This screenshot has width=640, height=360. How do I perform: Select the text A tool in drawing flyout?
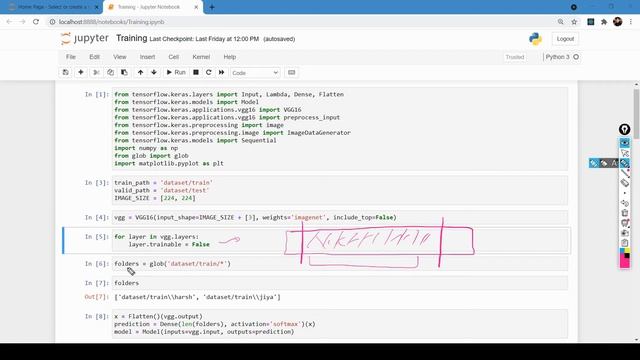coord(614,163)
